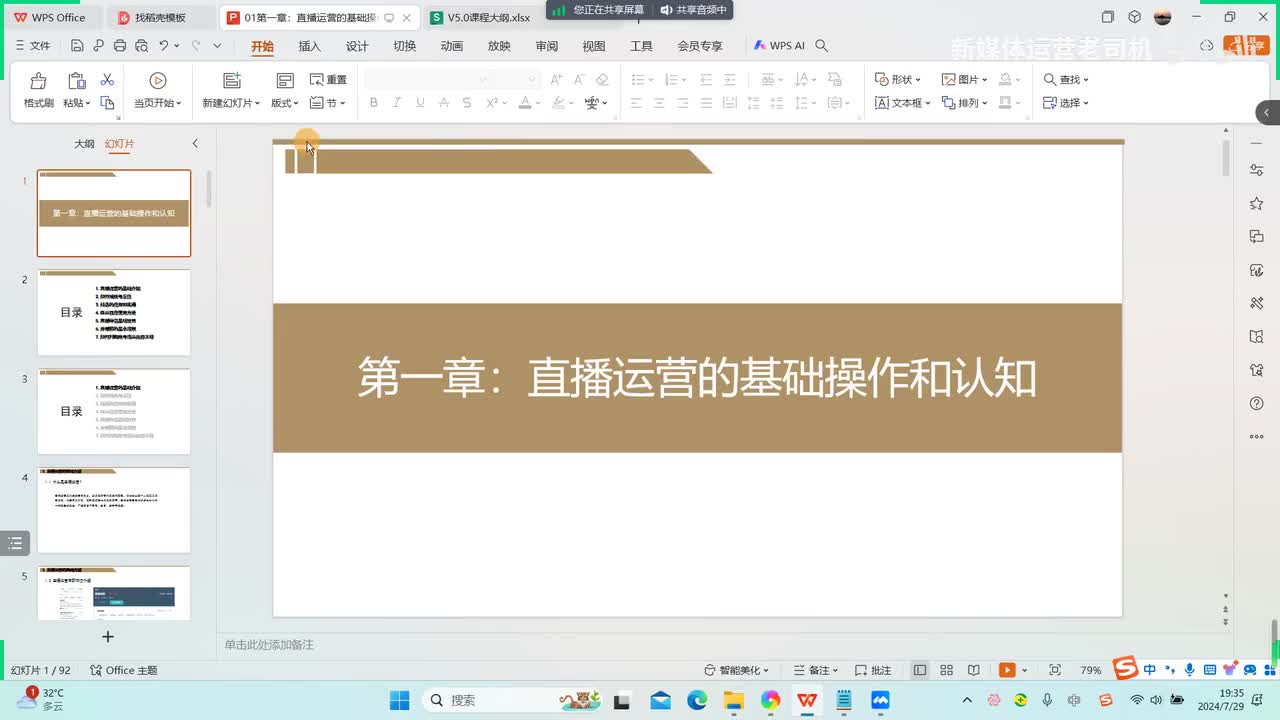Open the Arrange (排列) dropdown
The height and width of the screenshot is (720, 1280).
tap(964, 103)
